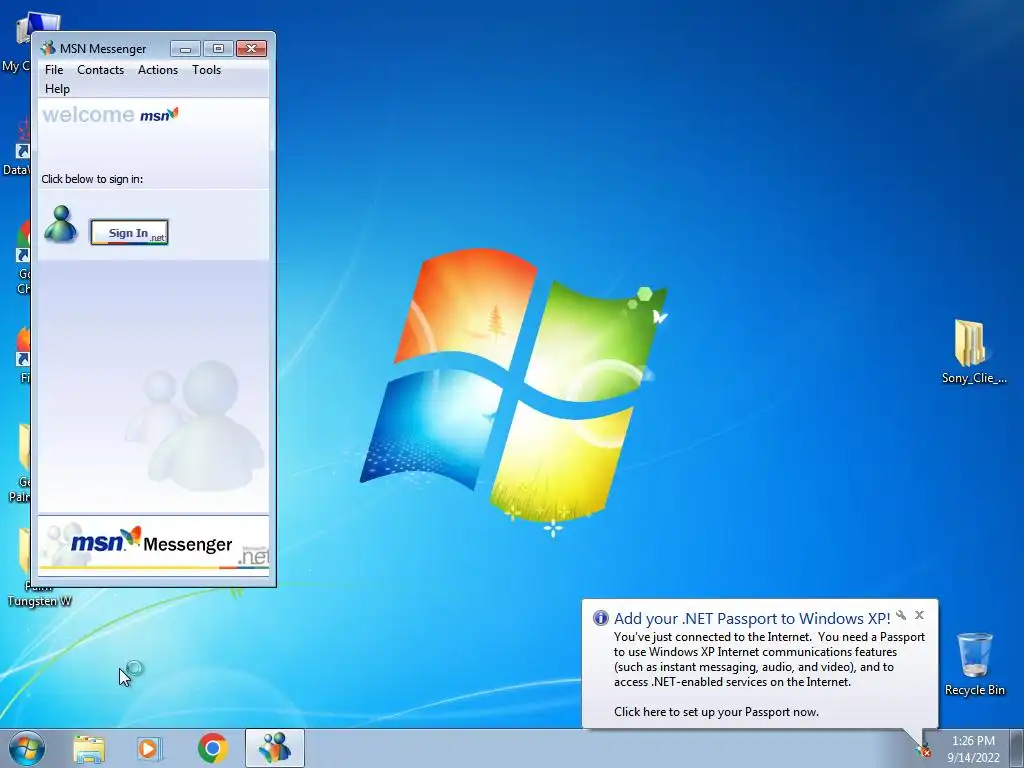Image resolution: width=1024 pixels, height=768 pixels.
Task: Click 'Click here to set up your Passport now'
Action: coord(716,712)
